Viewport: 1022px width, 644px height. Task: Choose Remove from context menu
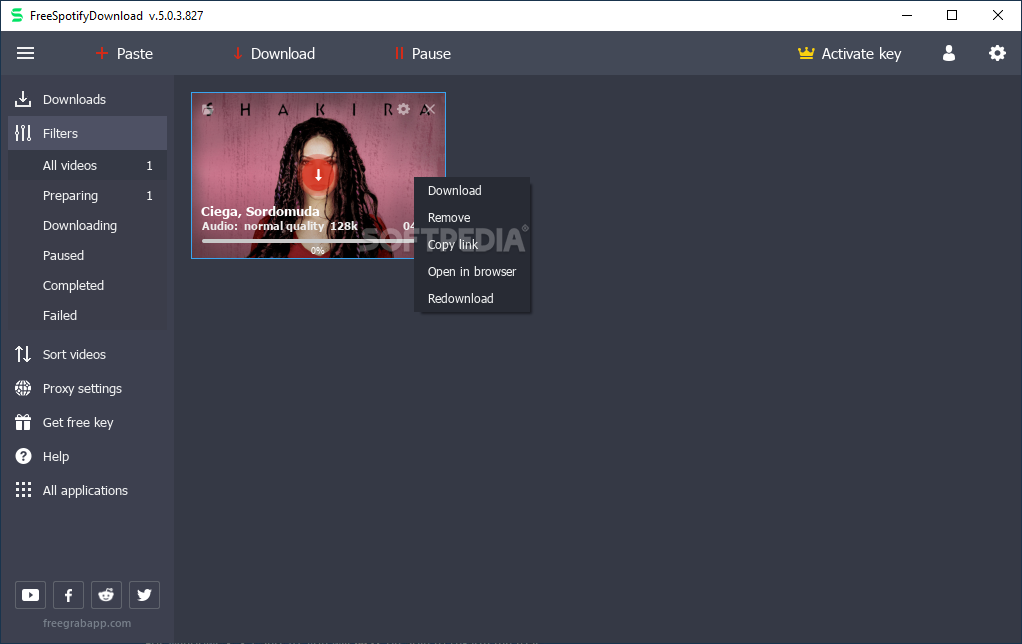[473, 218]
